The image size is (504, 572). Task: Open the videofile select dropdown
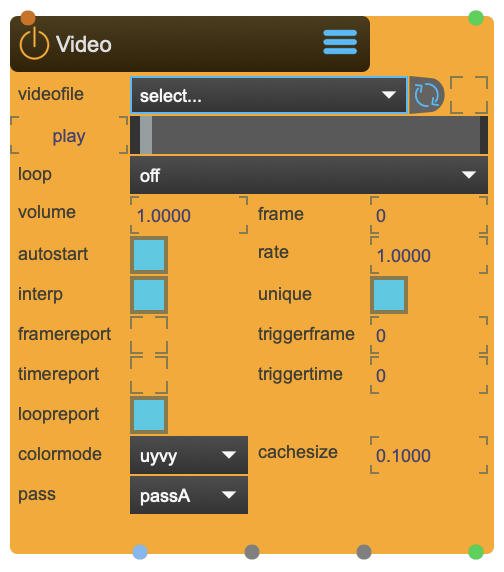click(269, 95)
